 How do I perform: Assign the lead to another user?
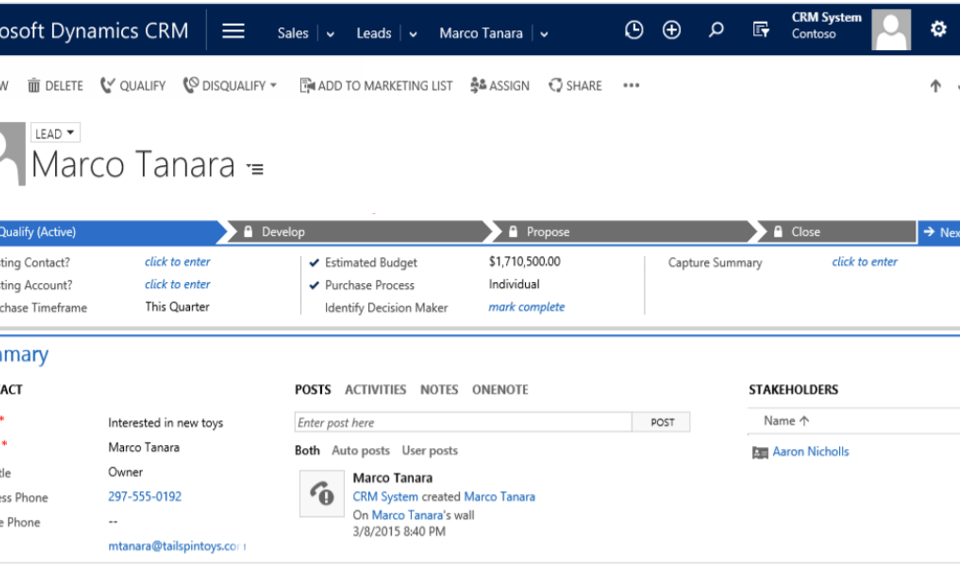[500, 86]
